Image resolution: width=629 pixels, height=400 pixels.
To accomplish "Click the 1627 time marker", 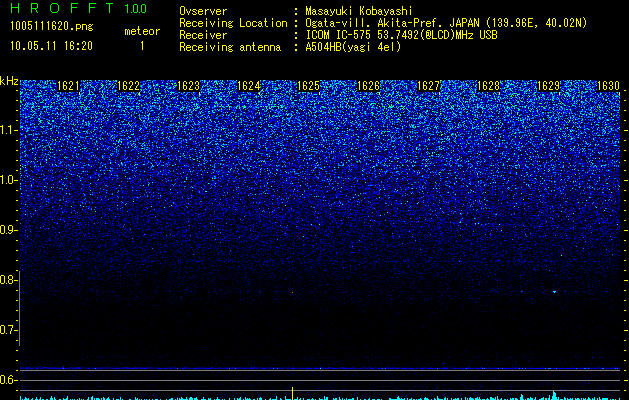I will click(x=428, y=86).
